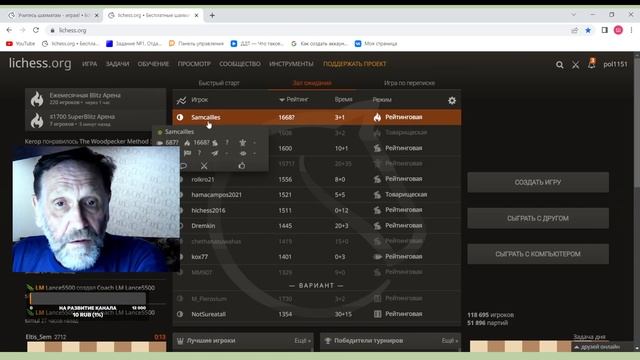Viewport: 640px width, 360px height.
Task: Expand Победители турниров Ещё link
Action: pos(450,340)
